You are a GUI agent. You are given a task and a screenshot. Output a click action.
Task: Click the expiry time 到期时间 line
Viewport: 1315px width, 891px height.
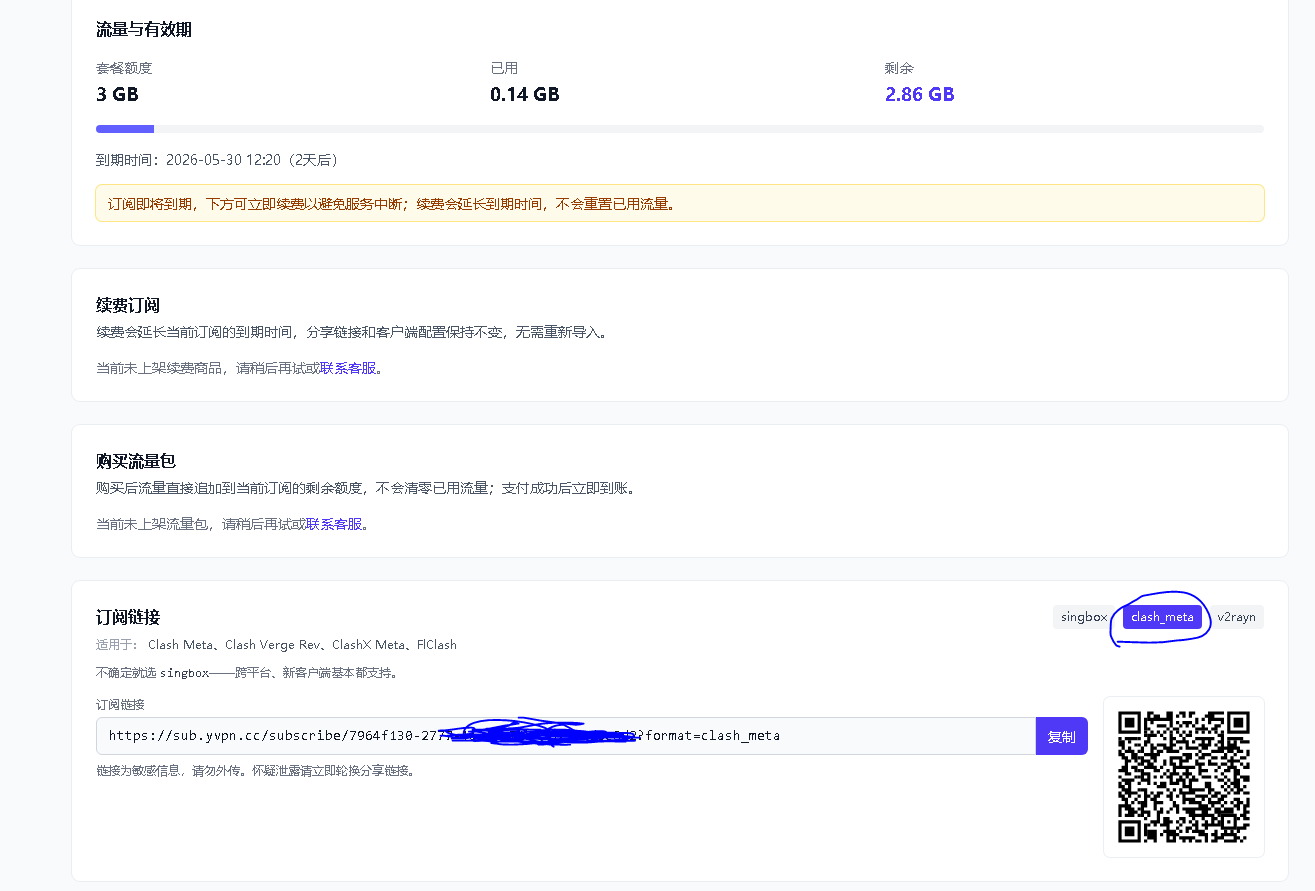(220, 160)
